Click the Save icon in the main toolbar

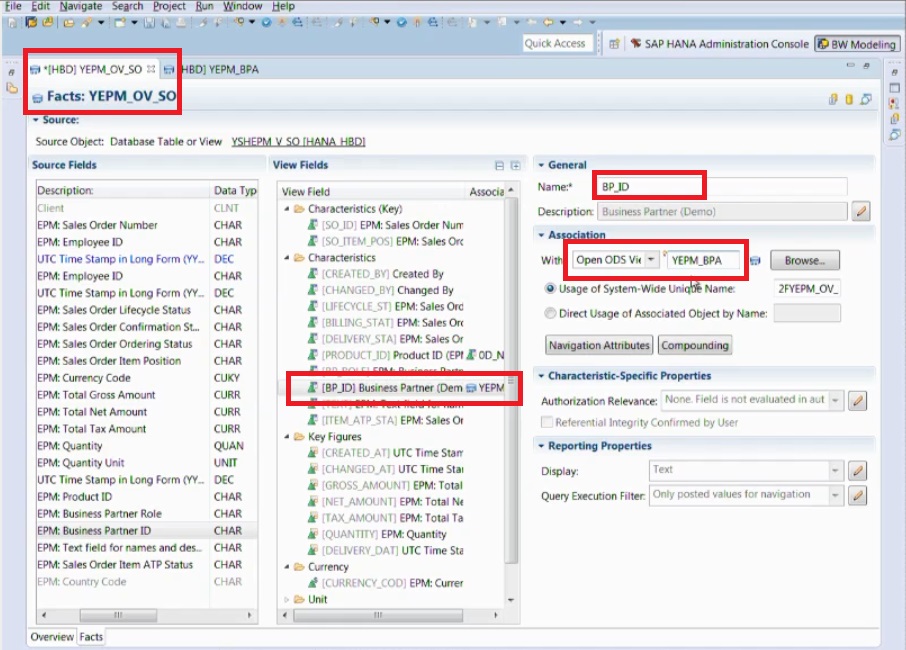[x=150, y=22]
